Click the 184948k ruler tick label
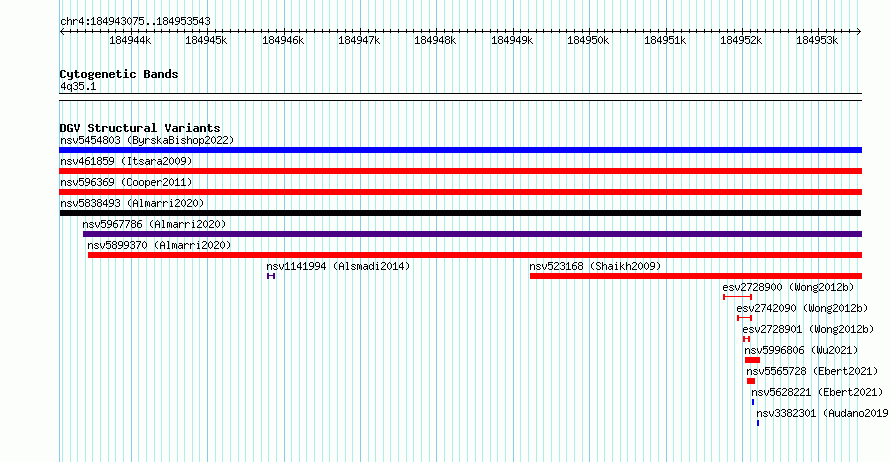 point(435,40)
